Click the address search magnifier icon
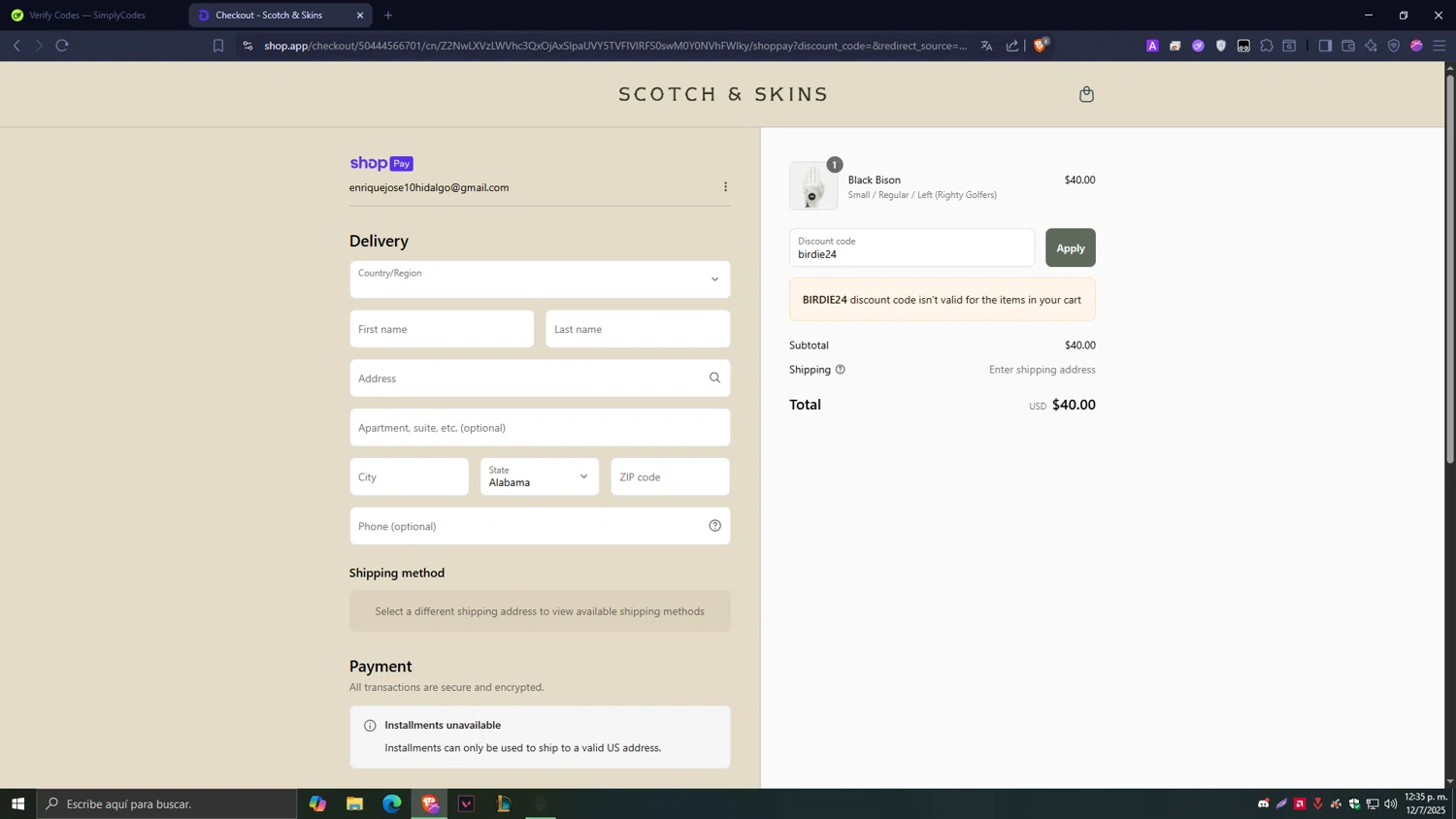Image resolution: width=1456 pixels, height=819 pixels. coord(714,377)
